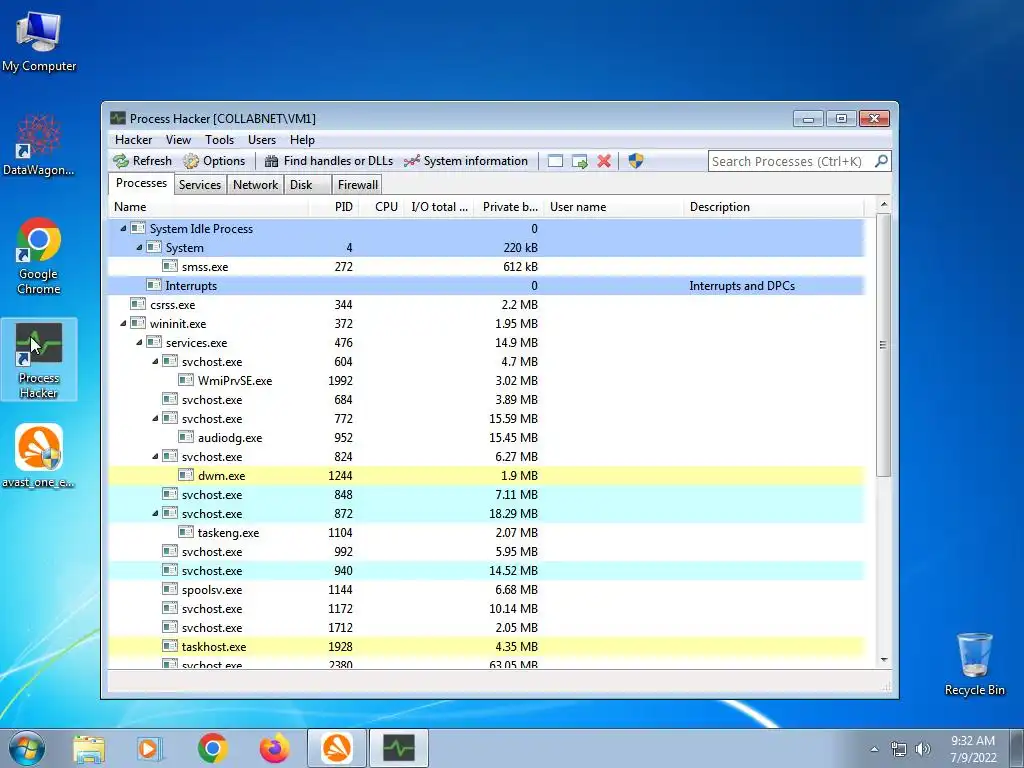Select the dwm.exe process row
Image resolution: width=1024 pixels, height=768 pixels.
pos(487,475)
